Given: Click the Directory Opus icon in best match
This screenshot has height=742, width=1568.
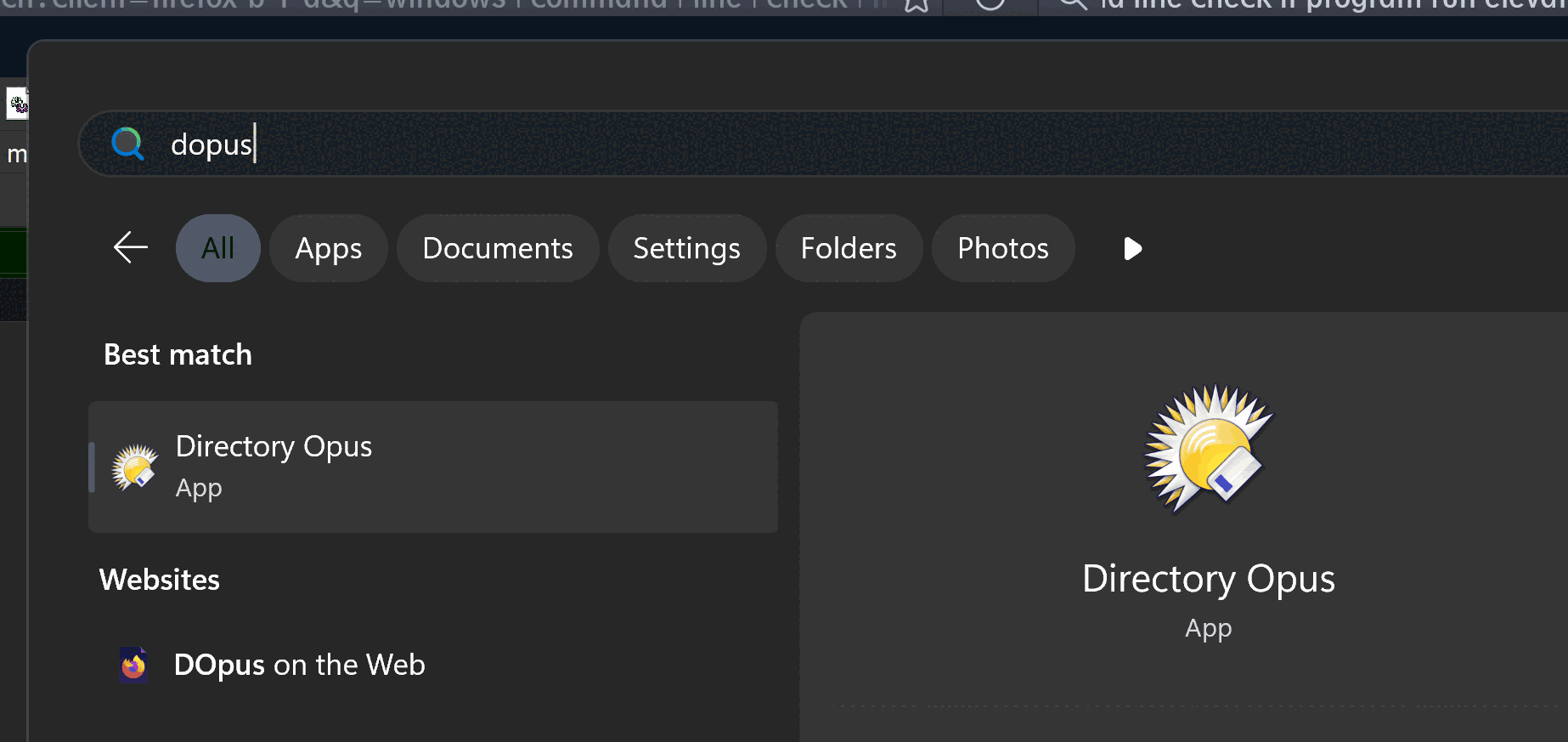Looking at the screenshot, I should [134, 467].
